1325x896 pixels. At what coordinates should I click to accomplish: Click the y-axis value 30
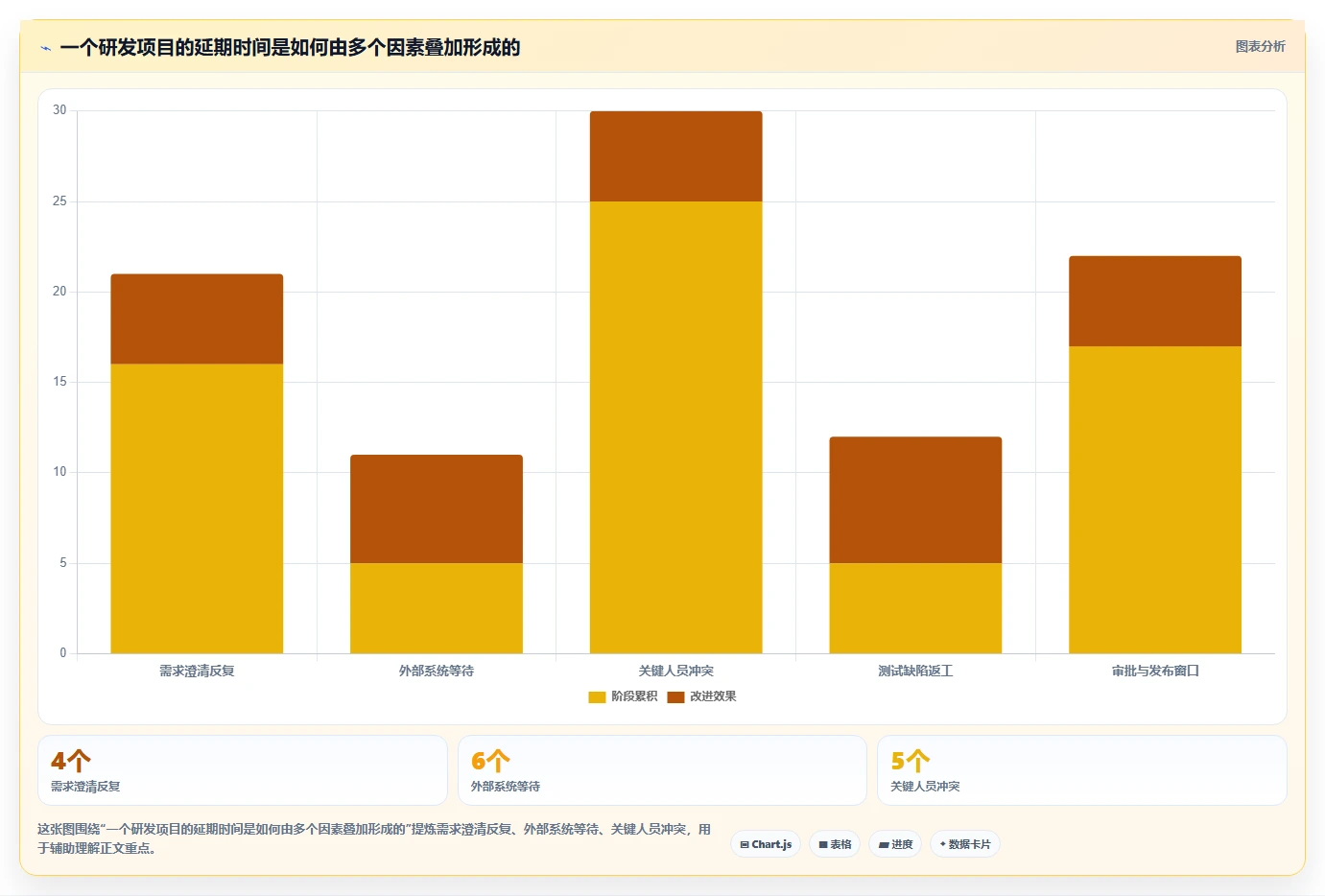[59, 110]
